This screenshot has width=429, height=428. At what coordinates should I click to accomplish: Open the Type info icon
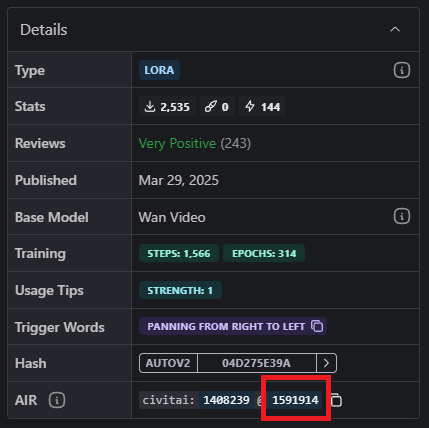[402, 70]
